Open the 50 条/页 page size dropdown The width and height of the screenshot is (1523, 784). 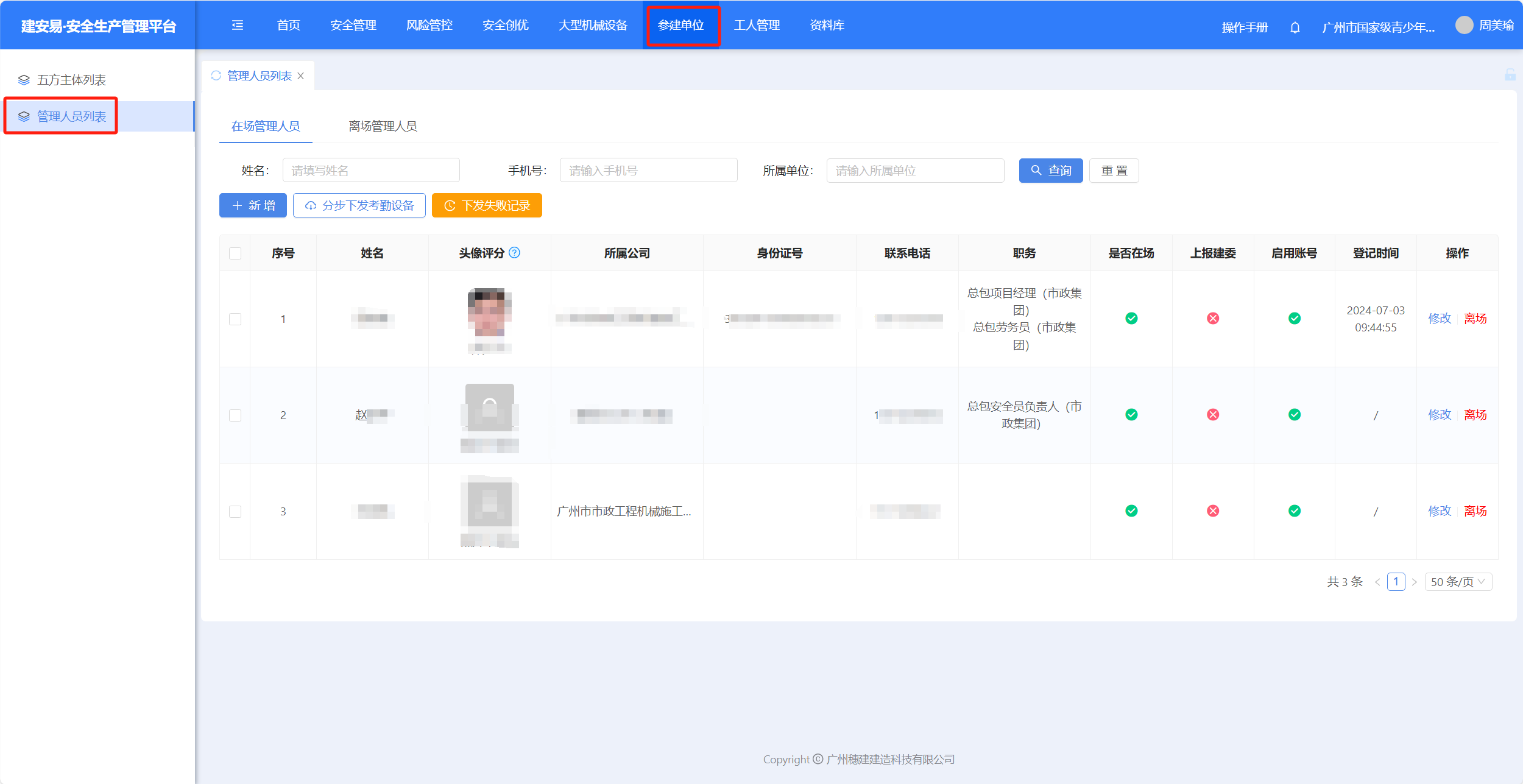1458,581
